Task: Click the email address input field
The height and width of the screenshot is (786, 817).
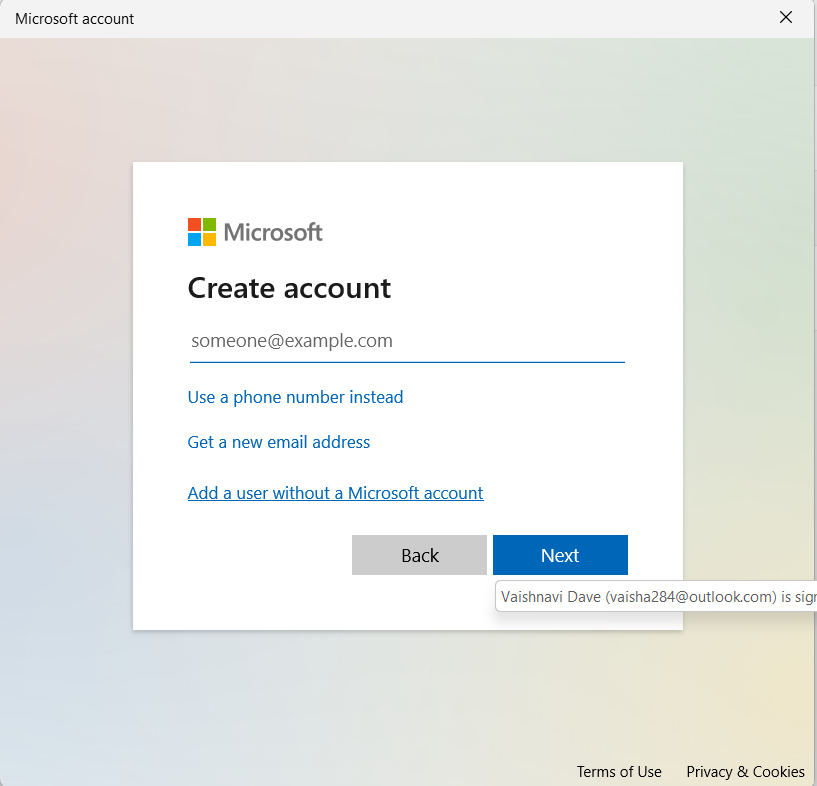Action: pos(407,341)
